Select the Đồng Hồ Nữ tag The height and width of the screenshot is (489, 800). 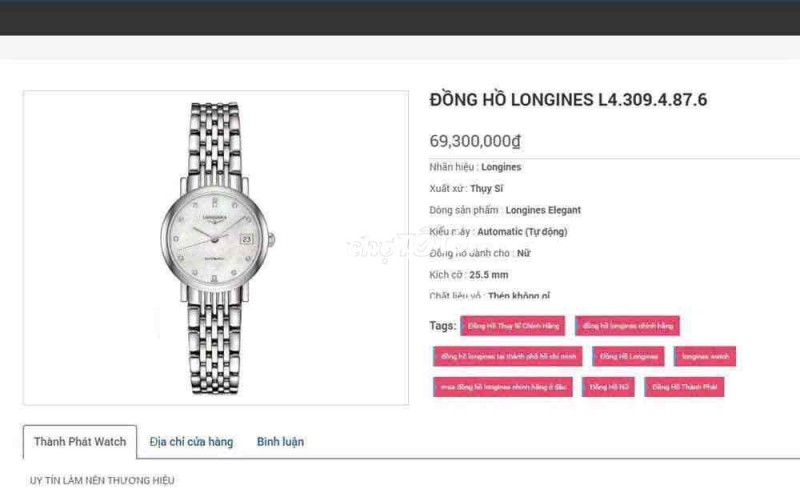(x=608, y=387)
